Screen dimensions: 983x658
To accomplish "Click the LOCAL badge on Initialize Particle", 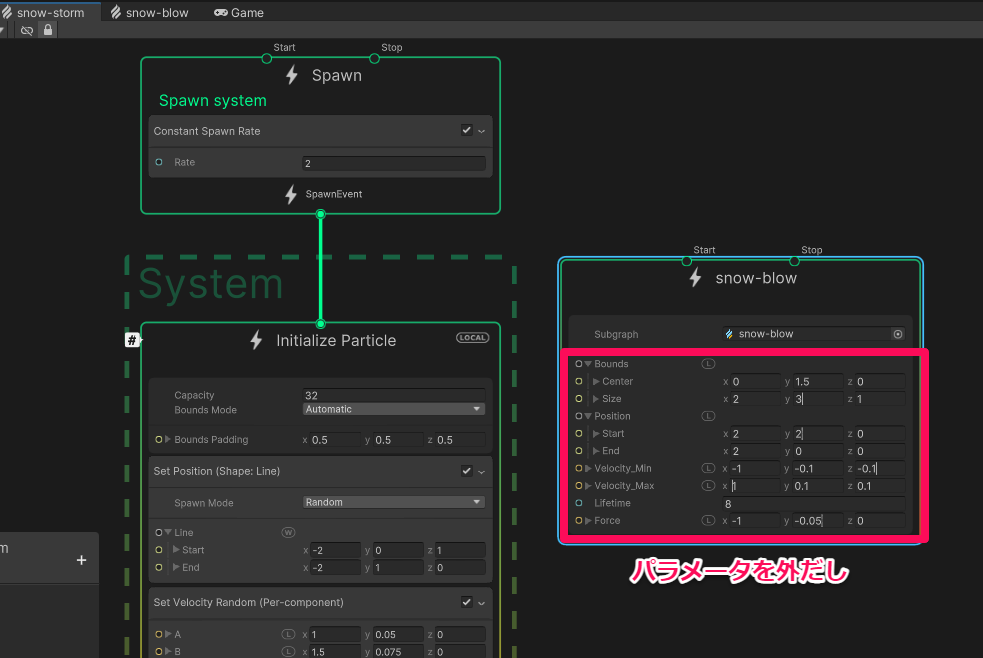I will point(471,337).
